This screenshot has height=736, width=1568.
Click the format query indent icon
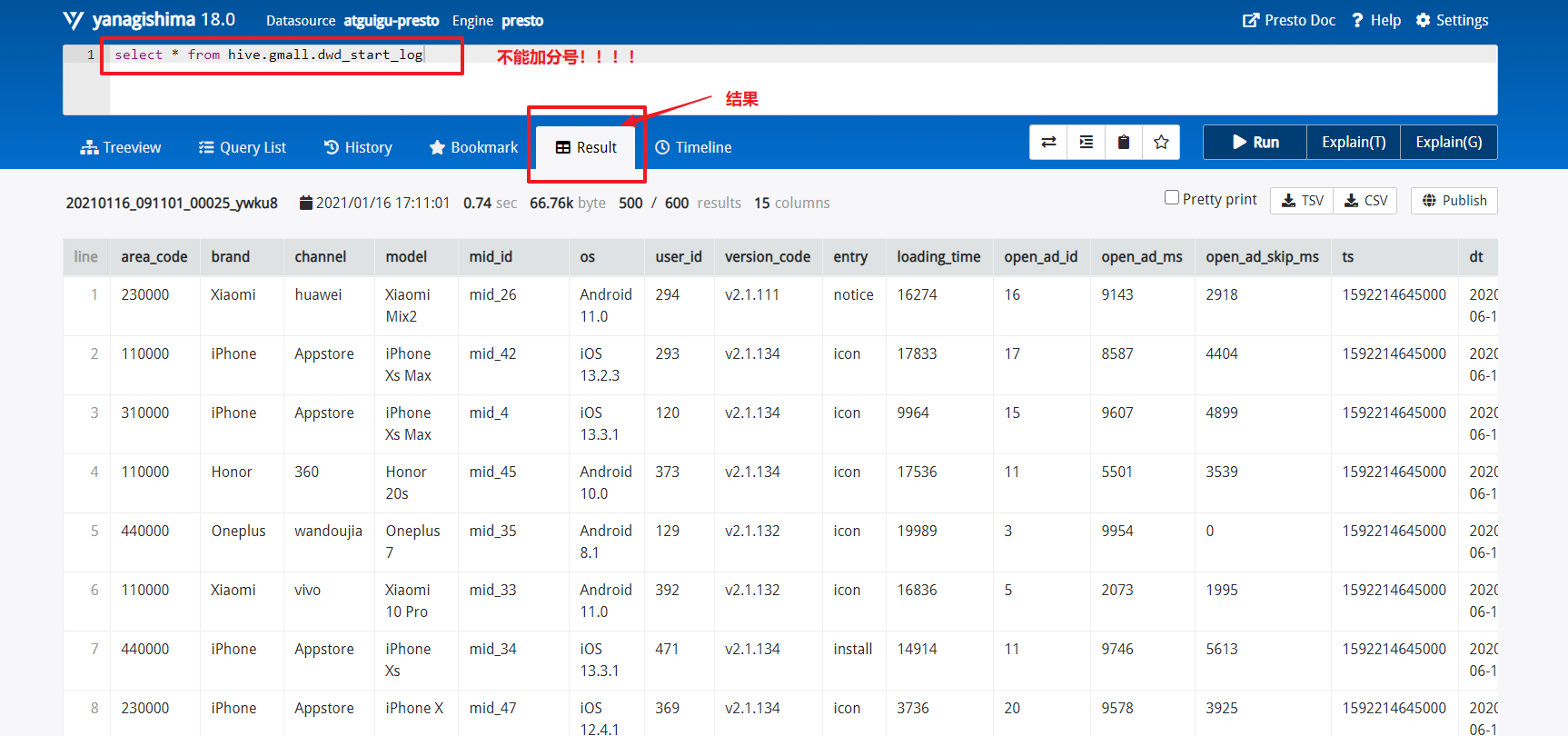point(1086,142)
